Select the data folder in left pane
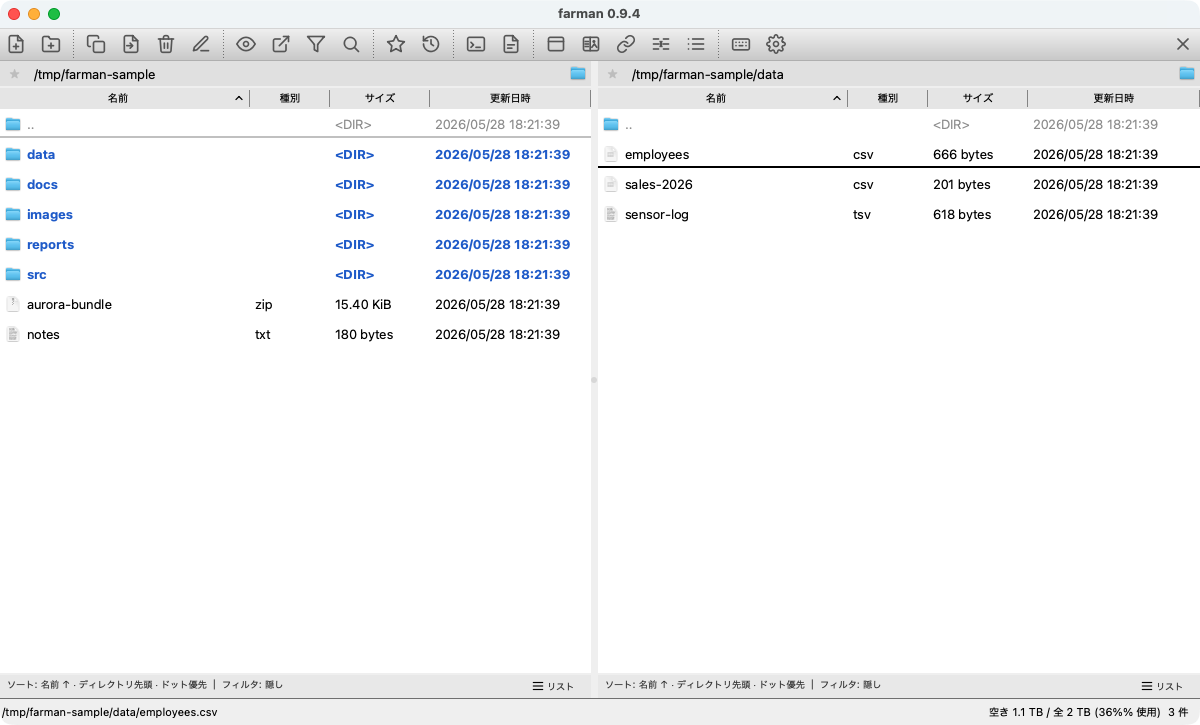Image resolution: width=1200 pixels, height=725 pixels. 295,154
